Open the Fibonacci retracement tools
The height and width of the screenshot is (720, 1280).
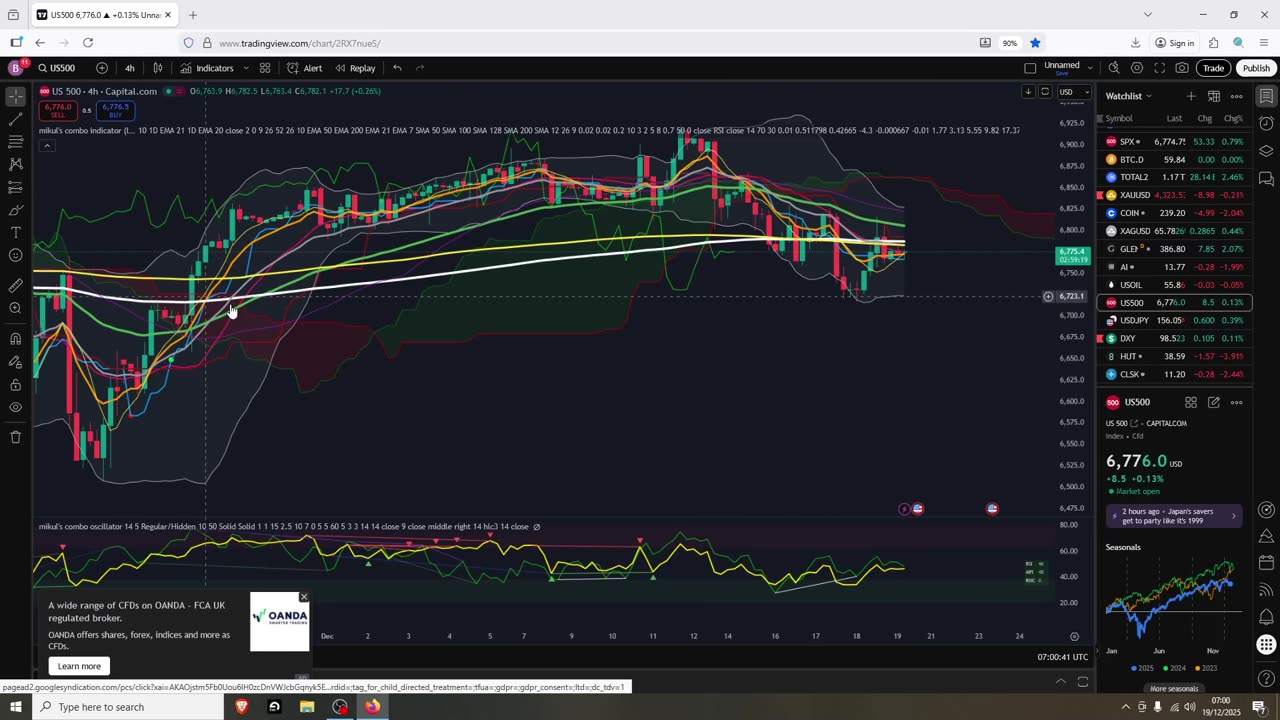pyautogui.click(x=15, y=142)
